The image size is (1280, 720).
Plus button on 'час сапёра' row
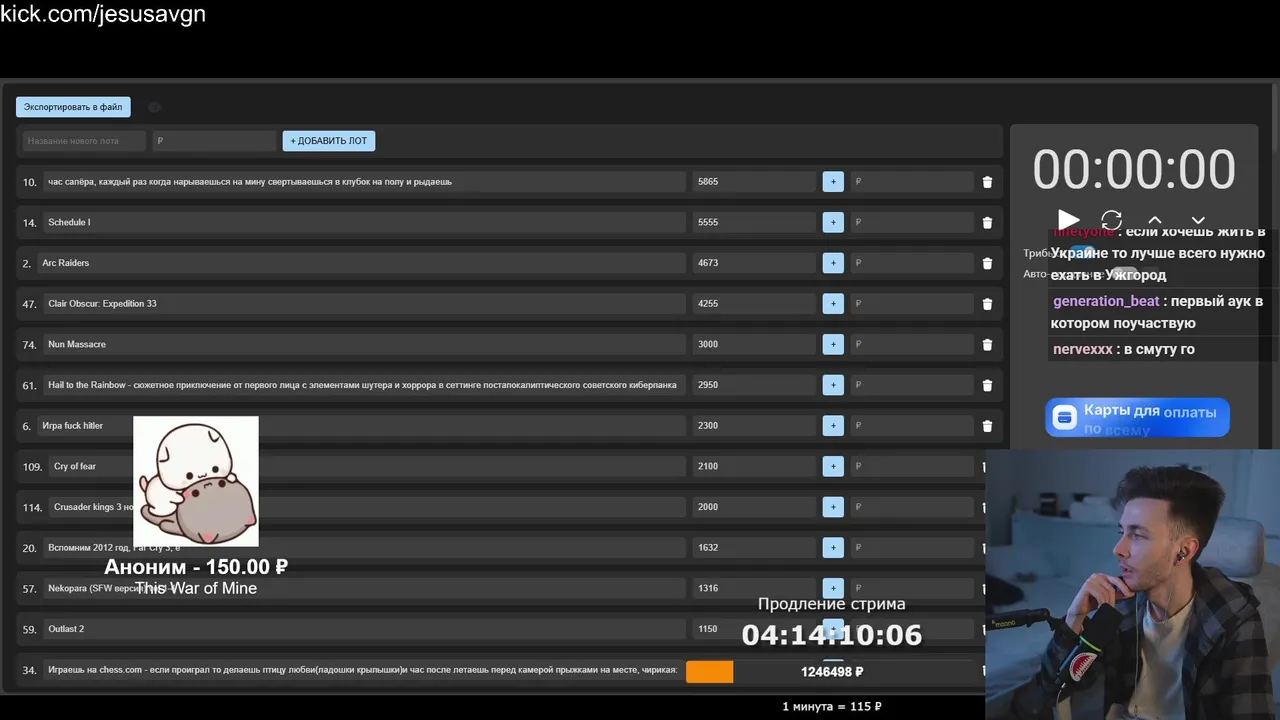pyautogui.click(x=833, y=182)
